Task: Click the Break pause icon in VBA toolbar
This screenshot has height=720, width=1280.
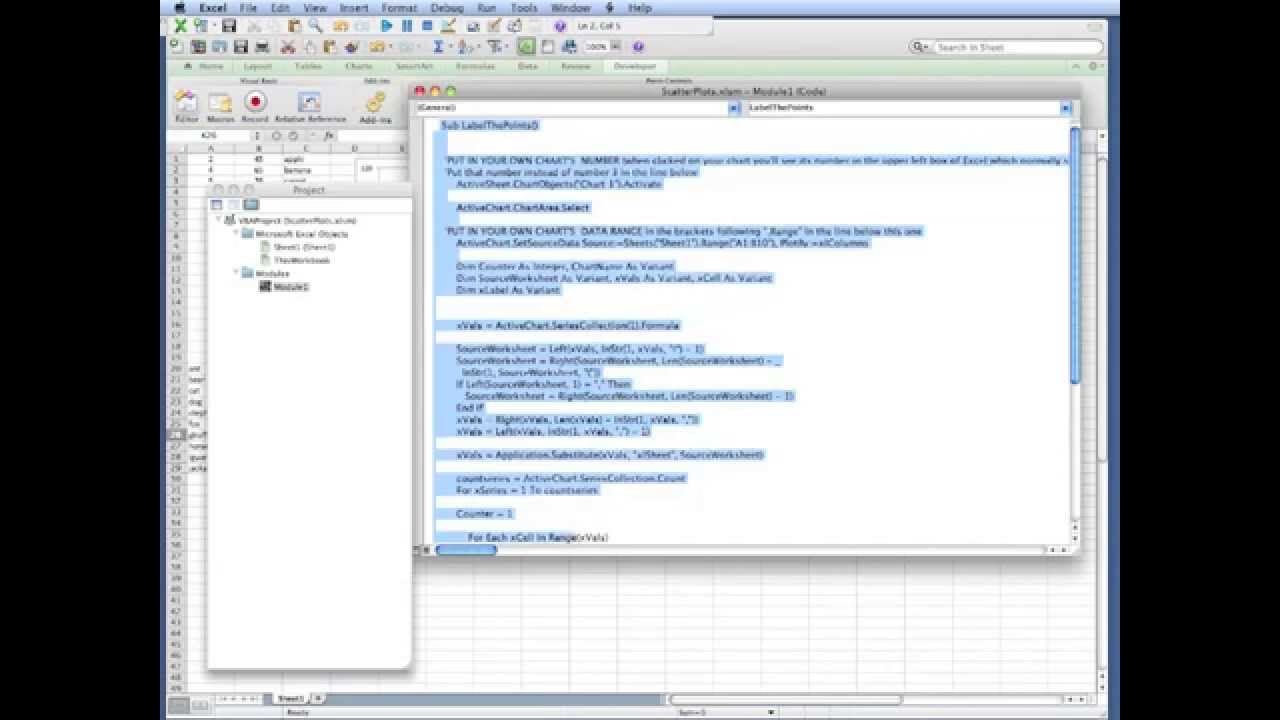Action: click(x=407, y=26)
